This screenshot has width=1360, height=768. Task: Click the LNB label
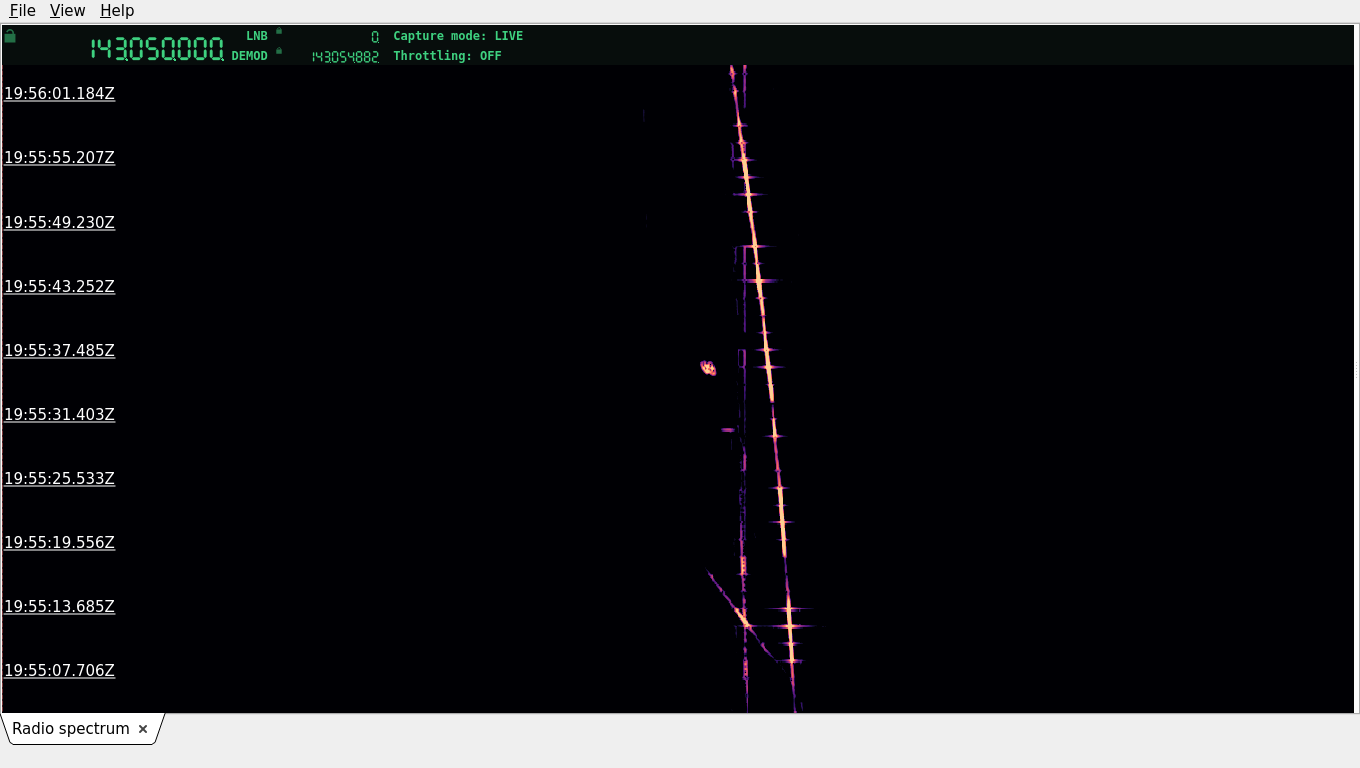pos(257,36)
